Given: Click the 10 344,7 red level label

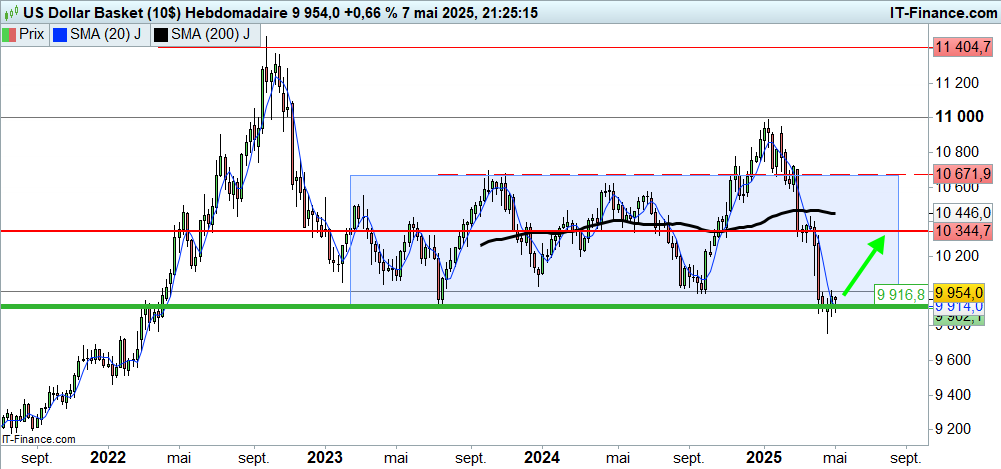Looking at the screenshot, I should tap(962, 231).
